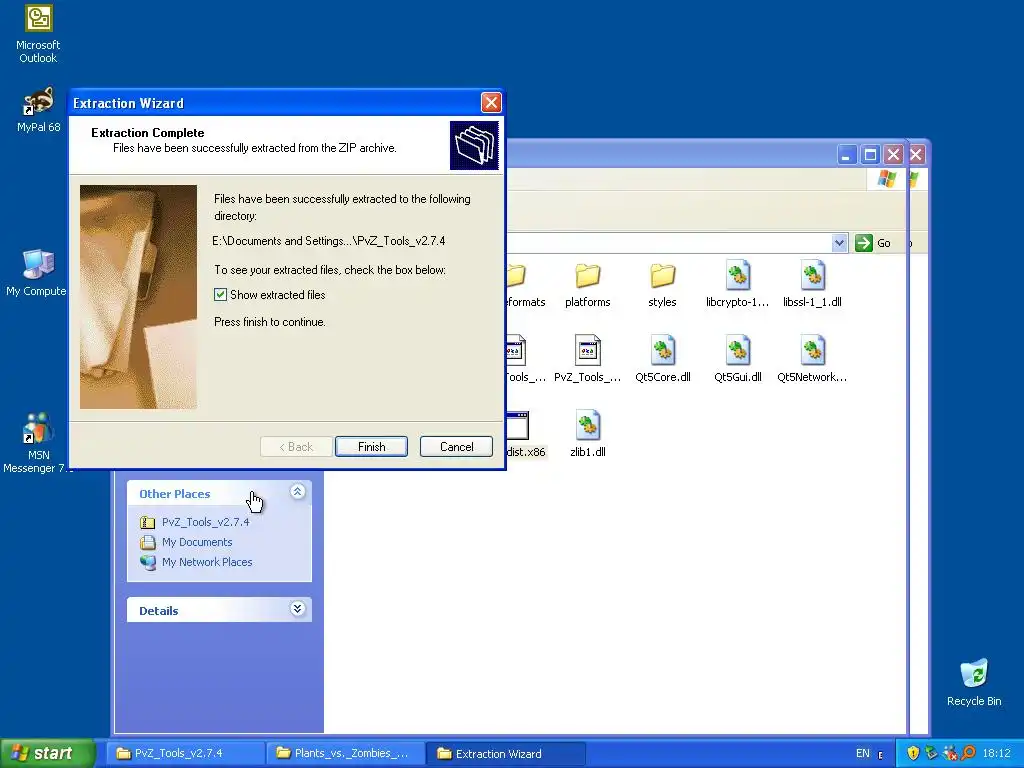1024x768 pixels.
Task: Click the Extraction Wizard folder graphic
Action: (x=474, y=145)
